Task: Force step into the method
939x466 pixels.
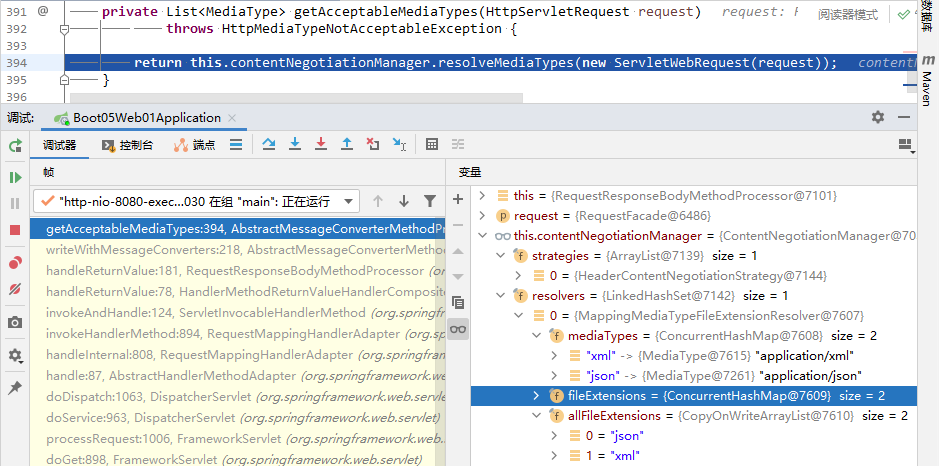Action: point(321,144)
